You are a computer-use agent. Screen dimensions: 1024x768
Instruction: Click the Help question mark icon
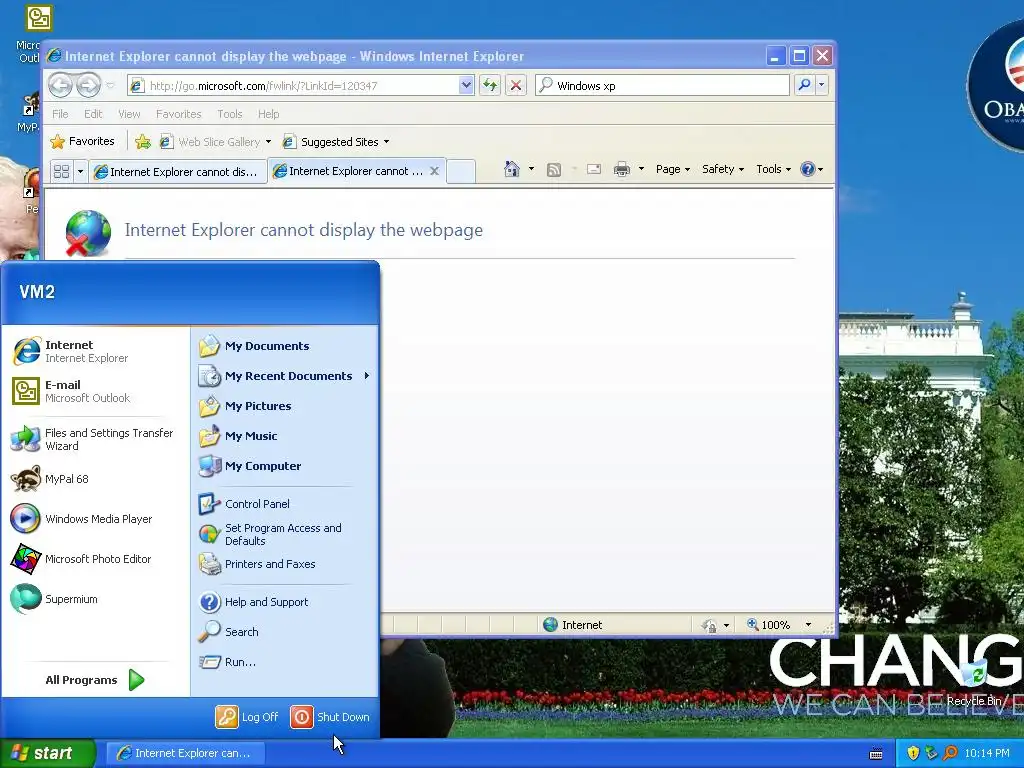(x=808, y=169)
